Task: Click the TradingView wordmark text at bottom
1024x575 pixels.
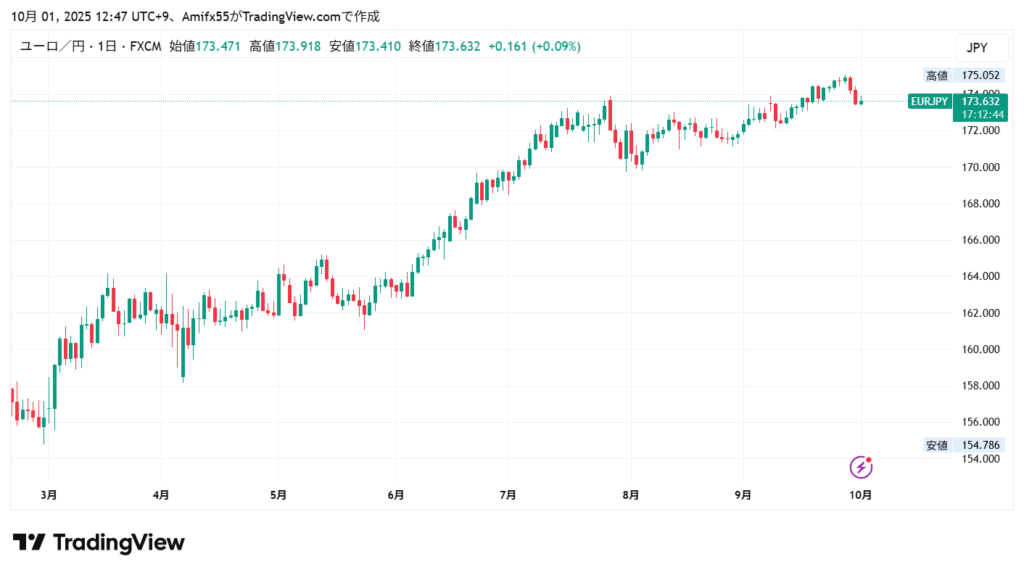Action: click(118, 543)
